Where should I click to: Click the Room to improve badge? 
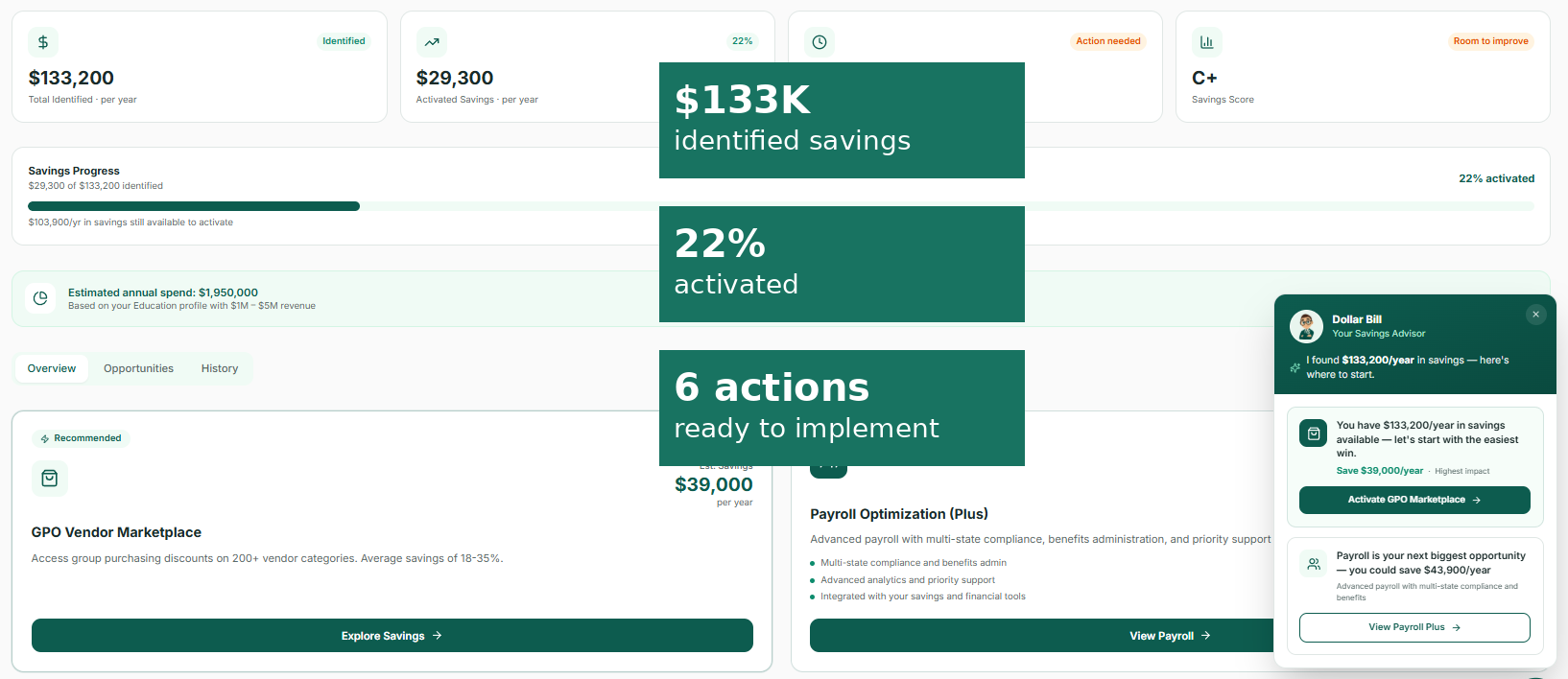tap(1490, 41)
